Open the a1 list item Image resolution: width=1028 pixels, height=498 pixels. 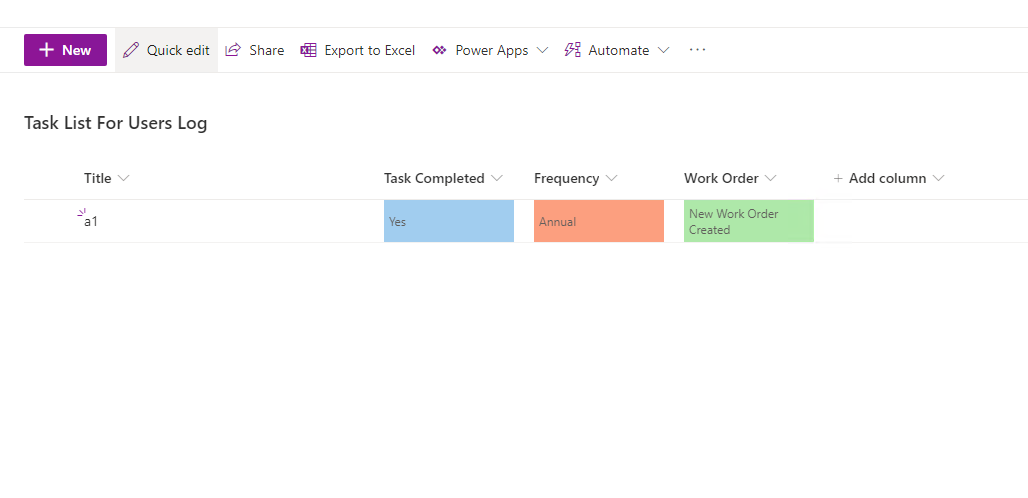pyautogui.click(x=91, y=221)
